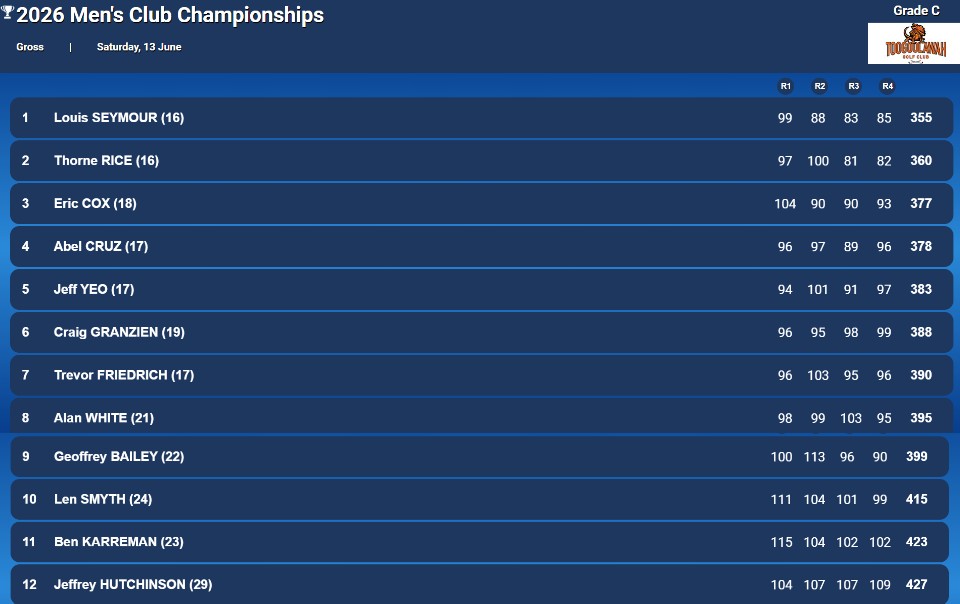Open Ben KARREMAN's leaderboard row
Image resolution: width=960 pixels, height=604 pixels.
pyautogui.click(x=479, y=542)
